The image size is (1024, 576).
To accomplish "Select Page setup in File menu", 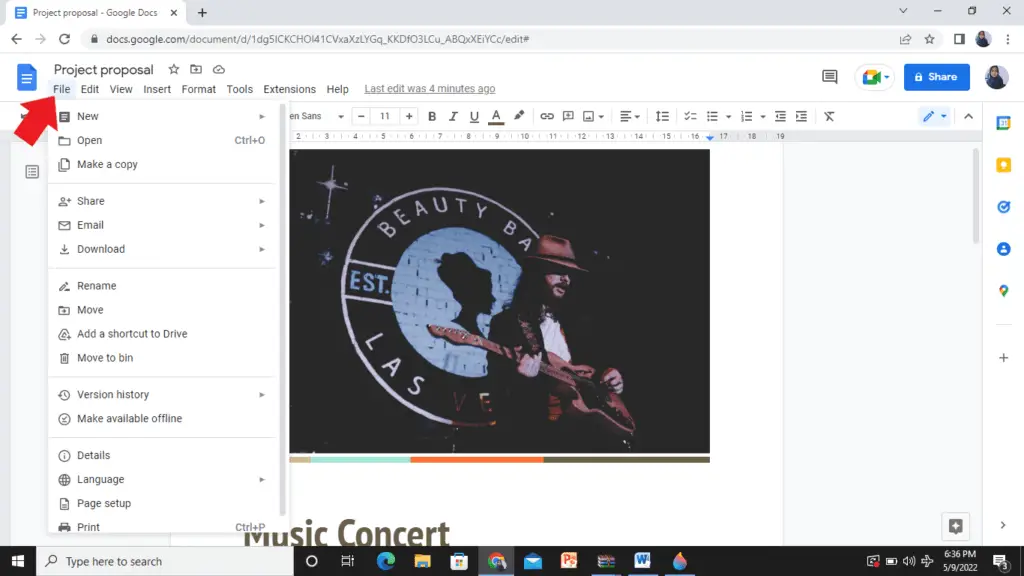I will tap(163, 504).
